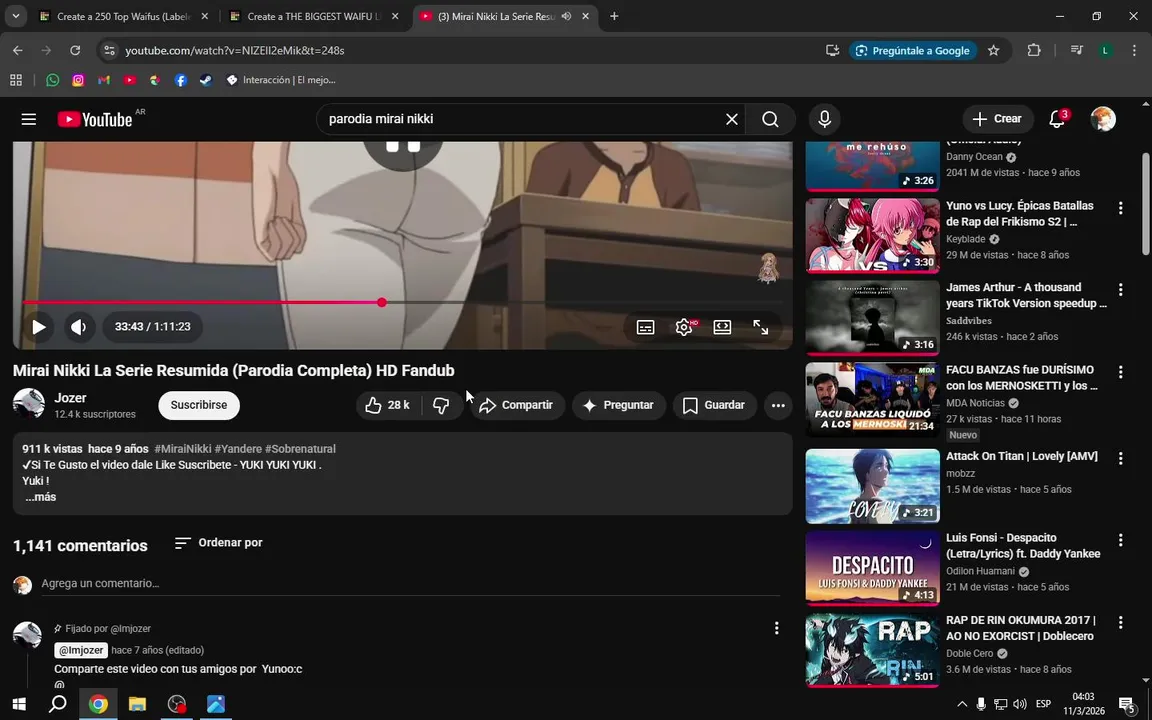1152x720 pixels.
Task: Open the #MiraiNikki hashtag
Action: 183,449
